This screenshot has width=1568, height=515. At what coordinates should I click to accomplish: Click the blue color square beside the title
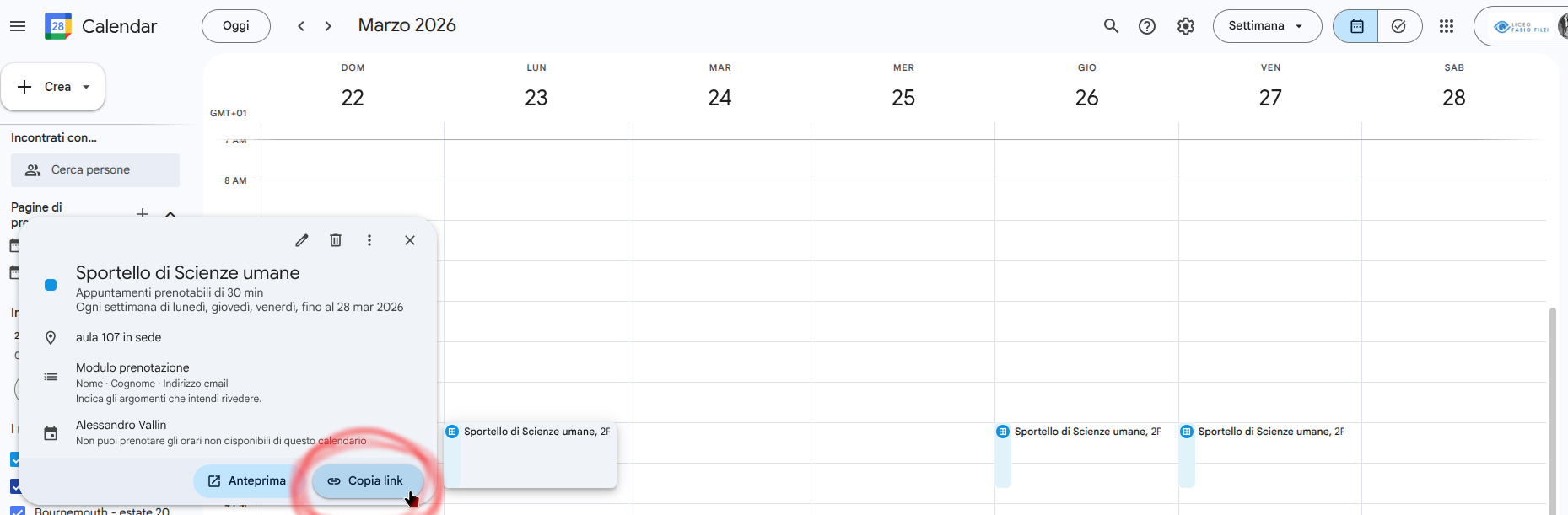pyautogui.click(x=51, y=285)
